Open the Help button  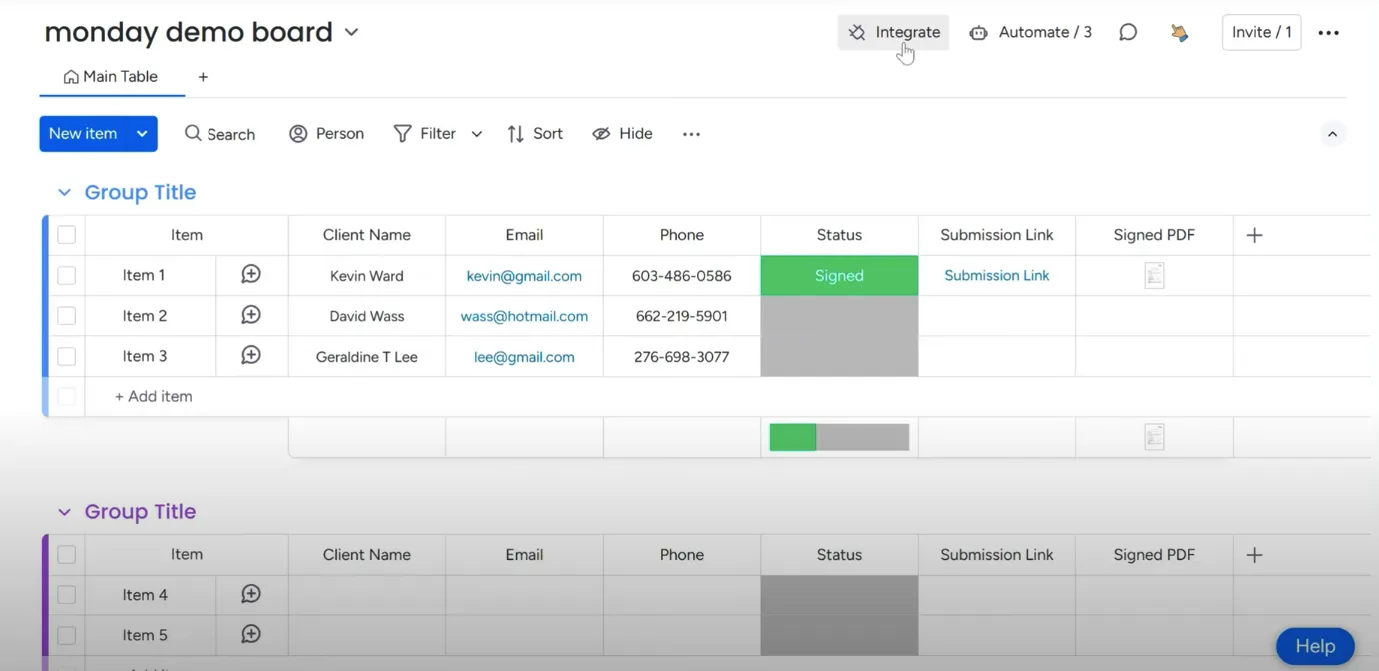[1315, 646]
